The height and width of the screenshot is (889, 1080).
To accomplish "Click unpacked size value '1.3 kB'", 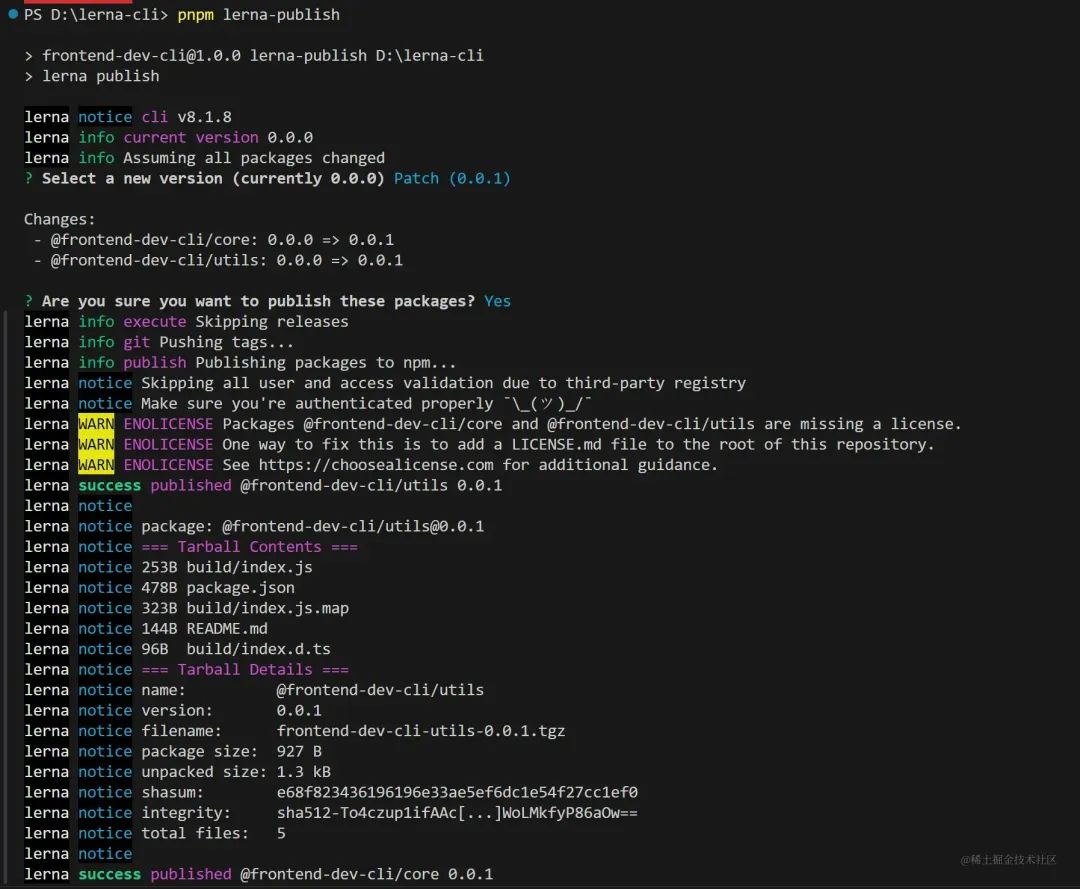I will (303, 772).
